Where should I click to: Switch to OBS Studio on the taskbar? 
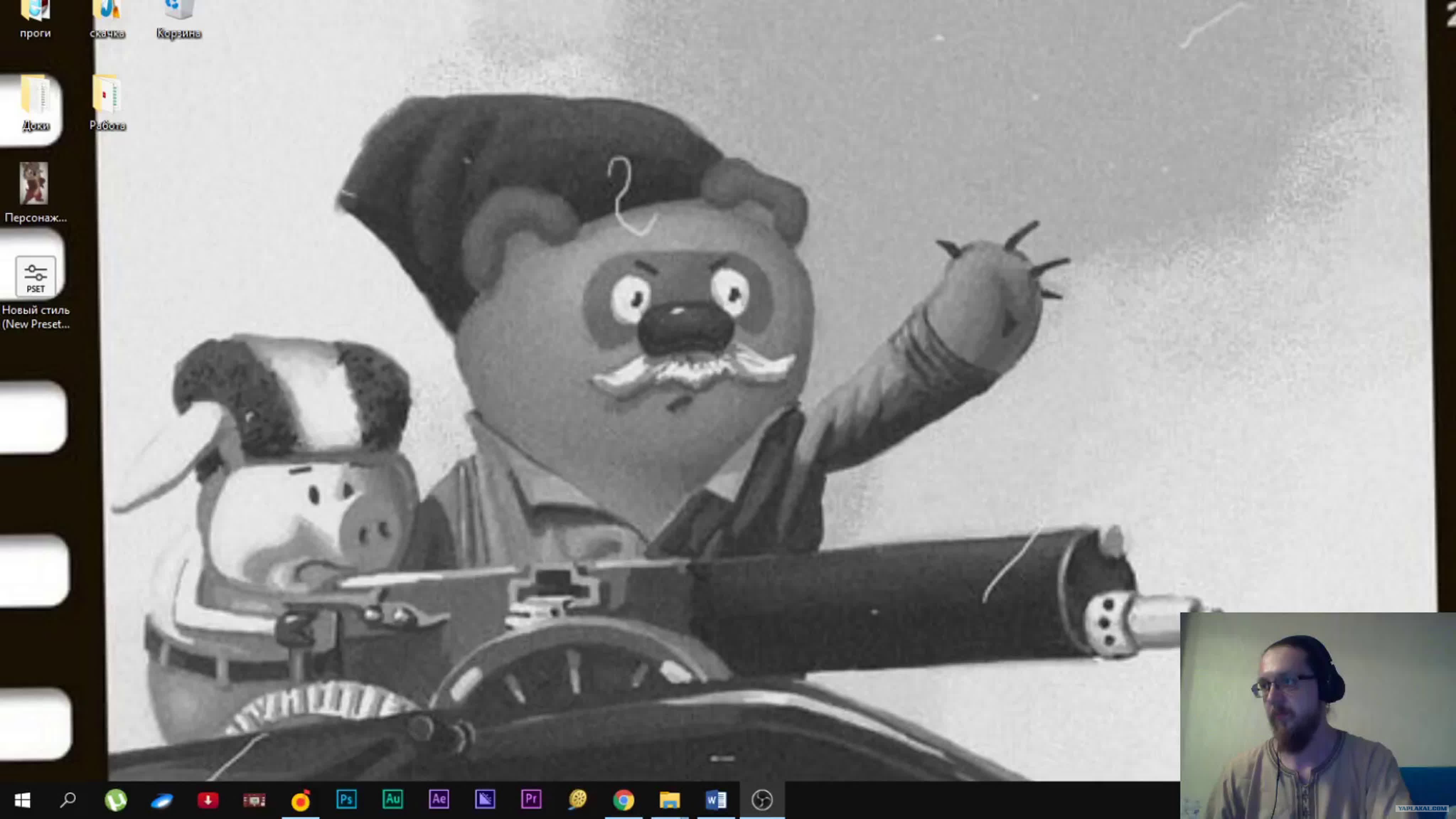[x=762, y=800]
